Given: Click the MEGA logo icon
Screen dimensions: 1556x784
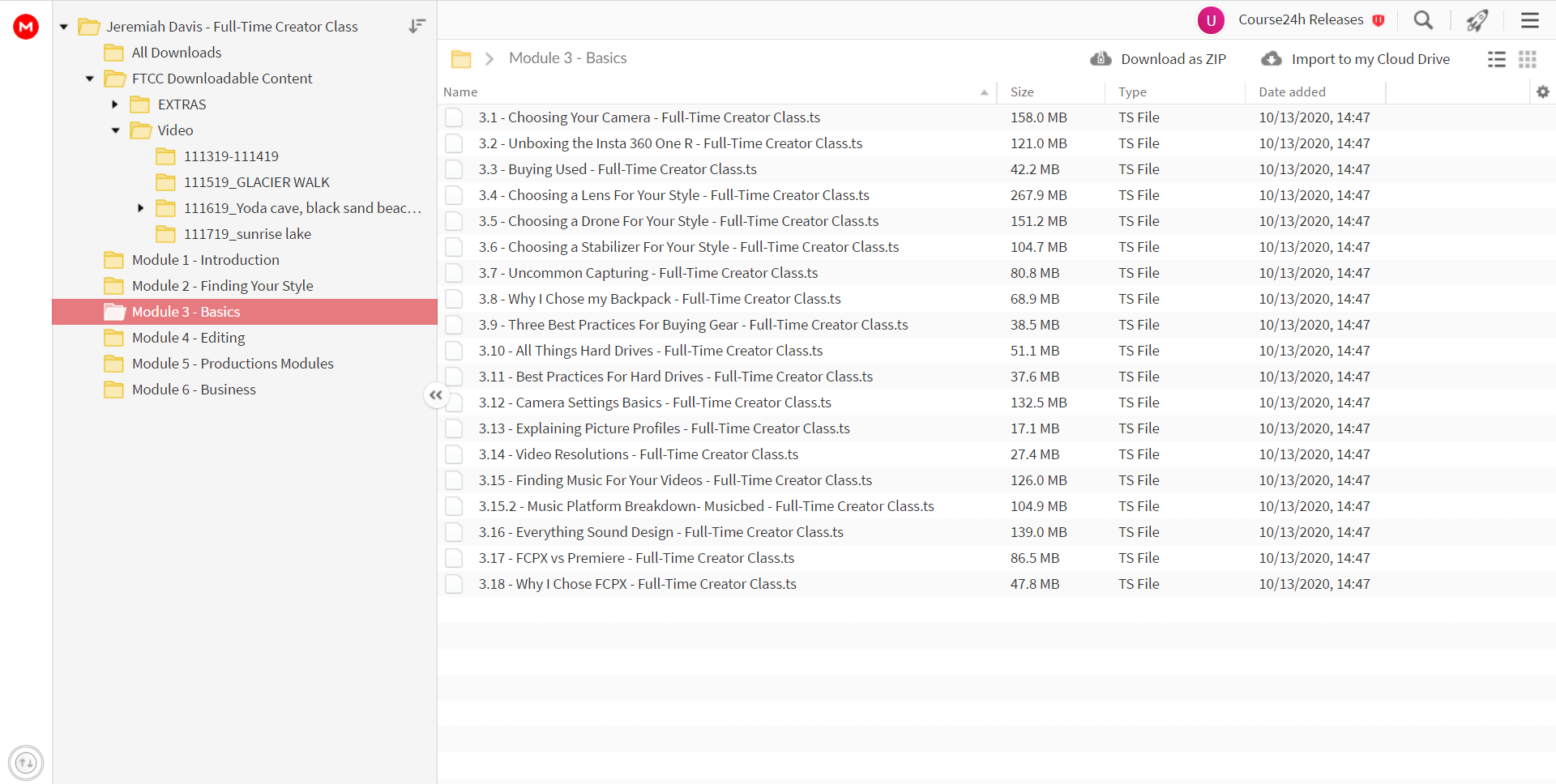Looking at the screenshot, I should 26,27.
